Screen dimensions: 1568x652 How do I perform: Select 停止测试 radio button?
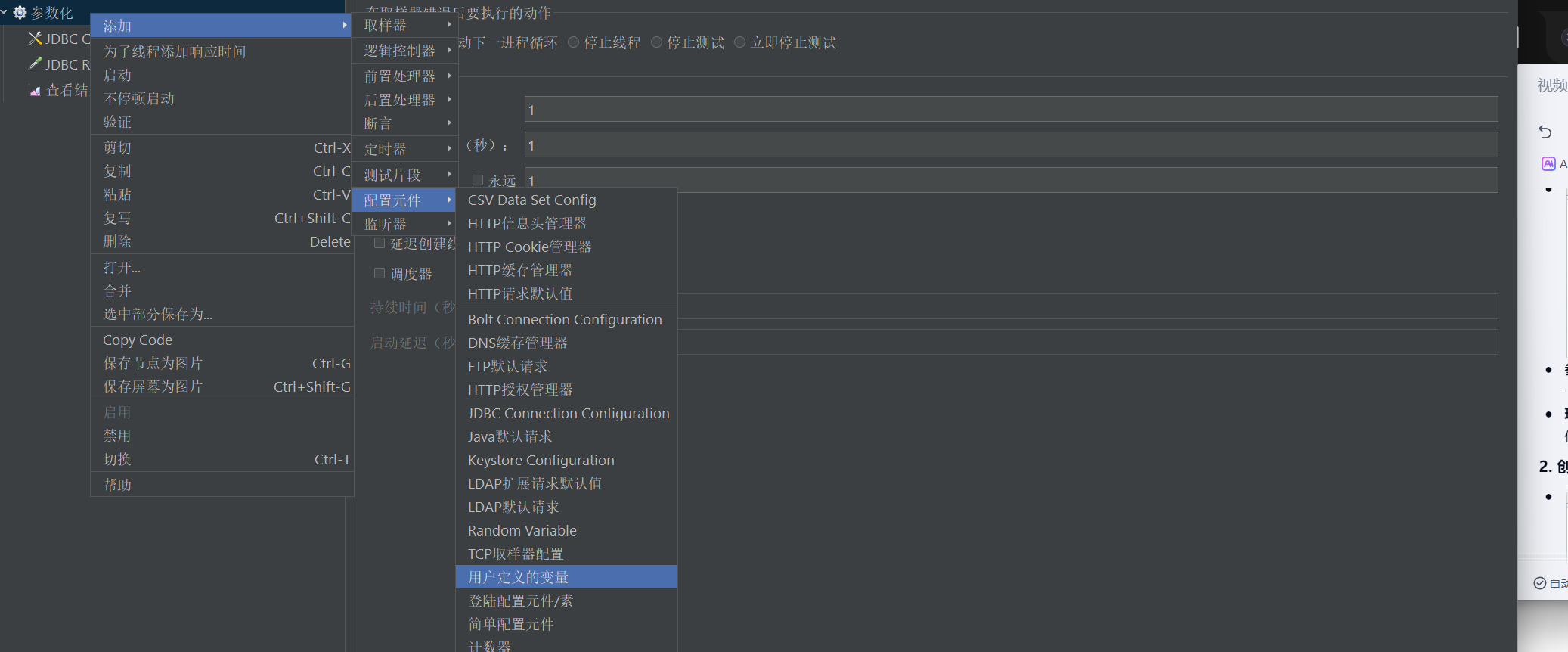coord(656,42)
